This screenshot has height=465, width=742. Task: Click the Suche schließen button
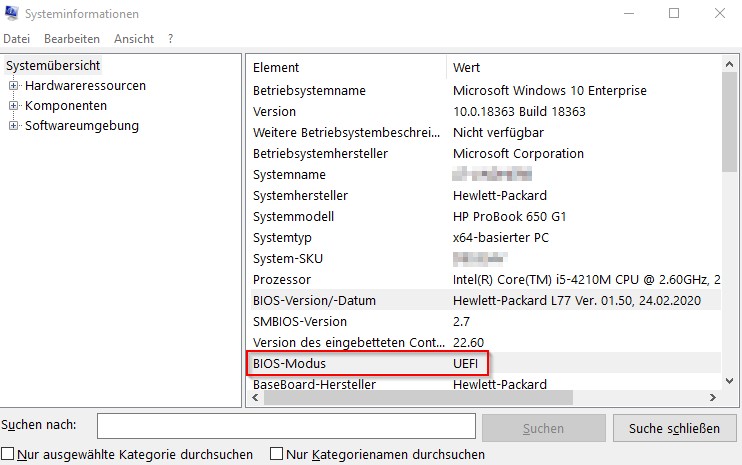674,428
